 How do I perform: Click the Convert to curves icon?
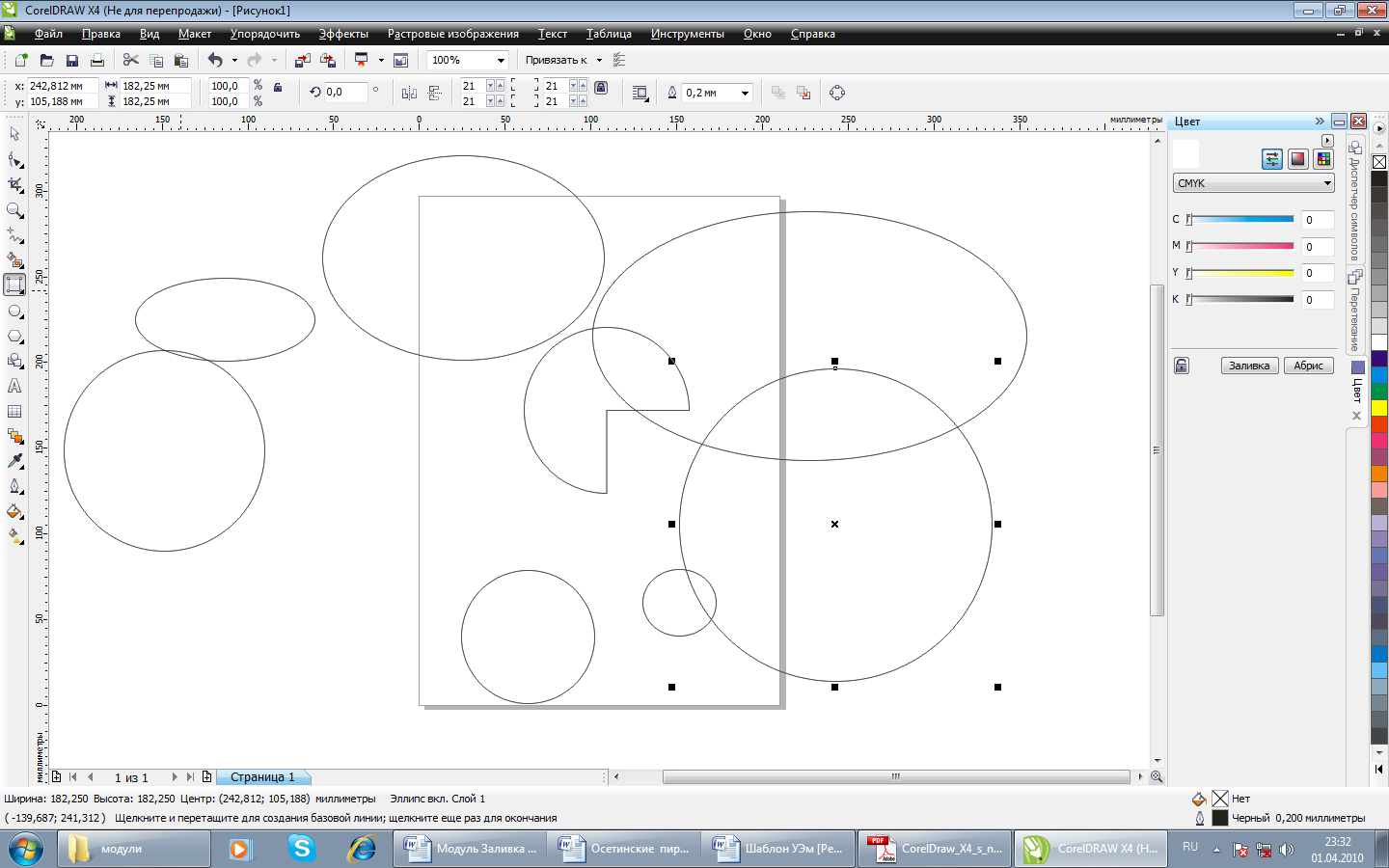(x=837, y=93)
